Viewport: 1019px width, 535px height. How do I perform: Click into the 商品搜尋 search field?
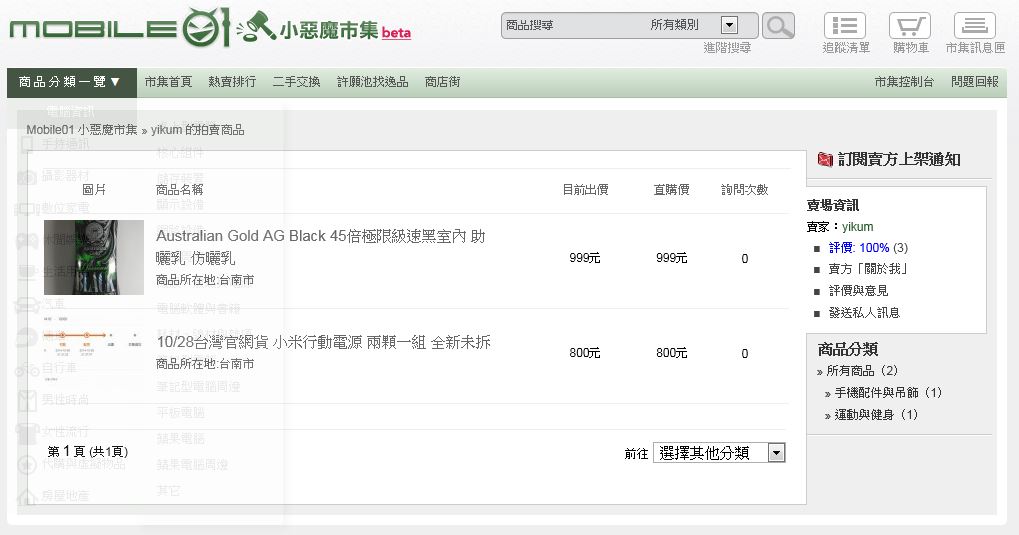tap(572, 25)
